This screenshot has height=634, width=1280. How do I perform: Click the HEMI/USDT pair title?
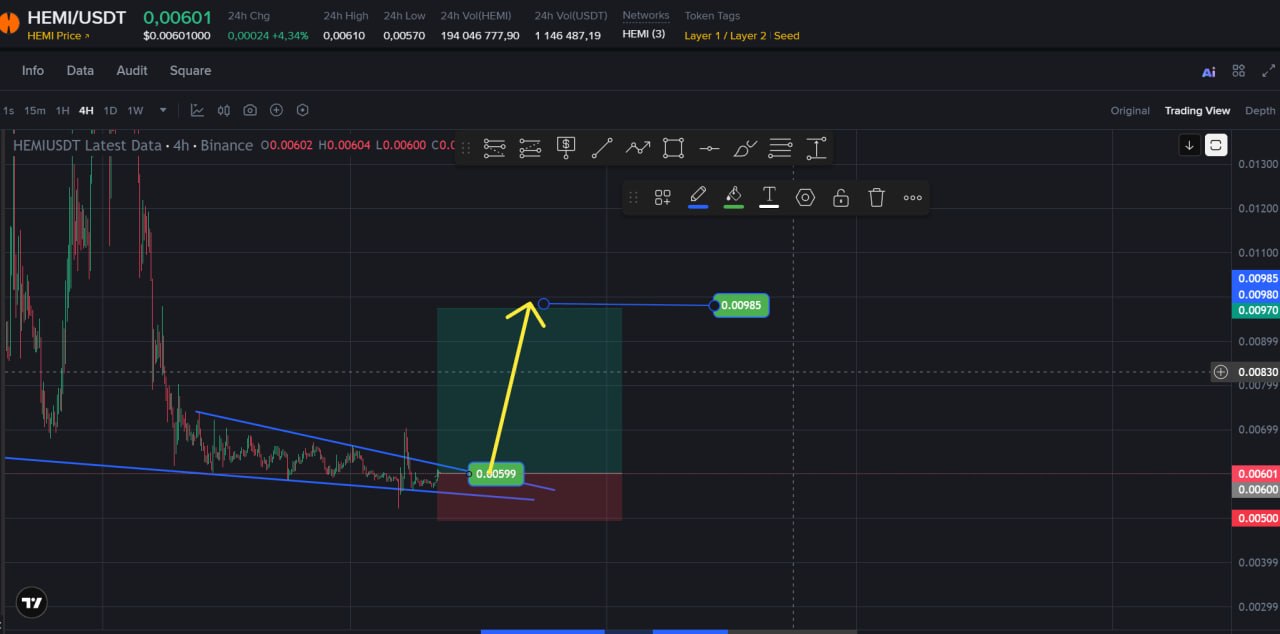(76, 17)
